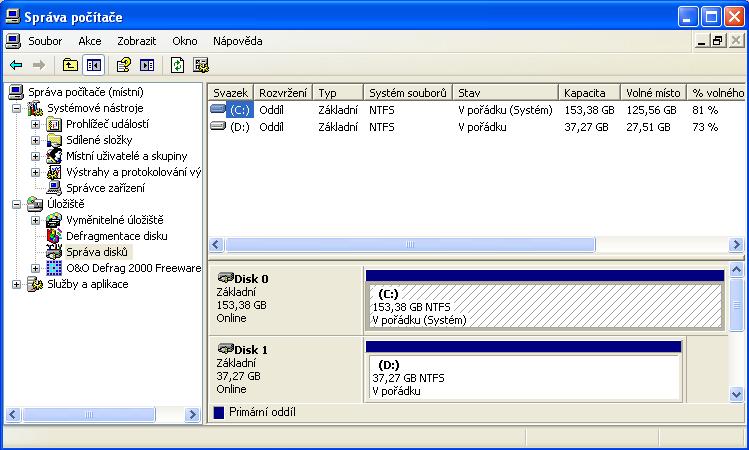
Task: Expand the O&O Defrag 2000 Freeware node
Action: (35, 268)
